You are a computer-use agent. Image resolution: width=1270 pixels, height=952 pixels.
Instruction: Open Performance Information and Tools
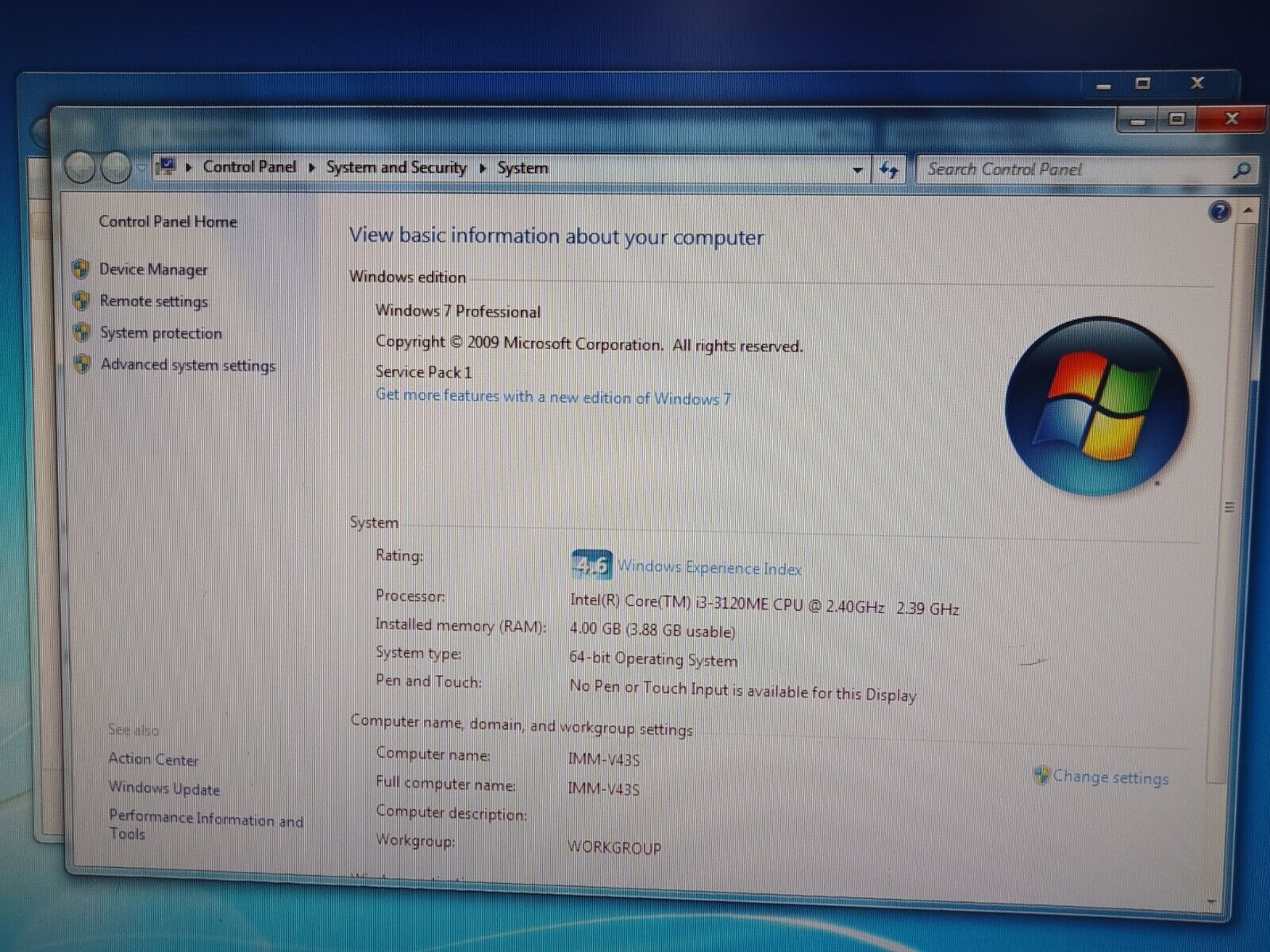(x=206, y=825)
